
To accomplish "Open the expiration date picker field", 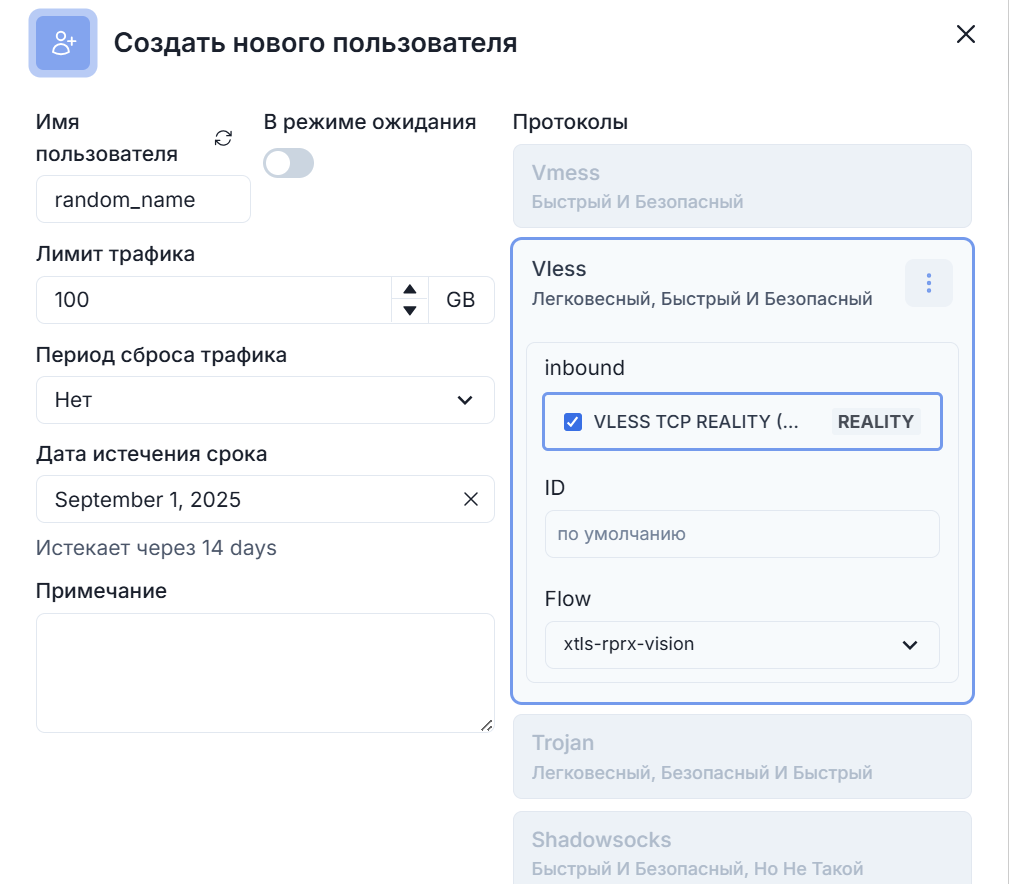I will (x=245, y=499).
